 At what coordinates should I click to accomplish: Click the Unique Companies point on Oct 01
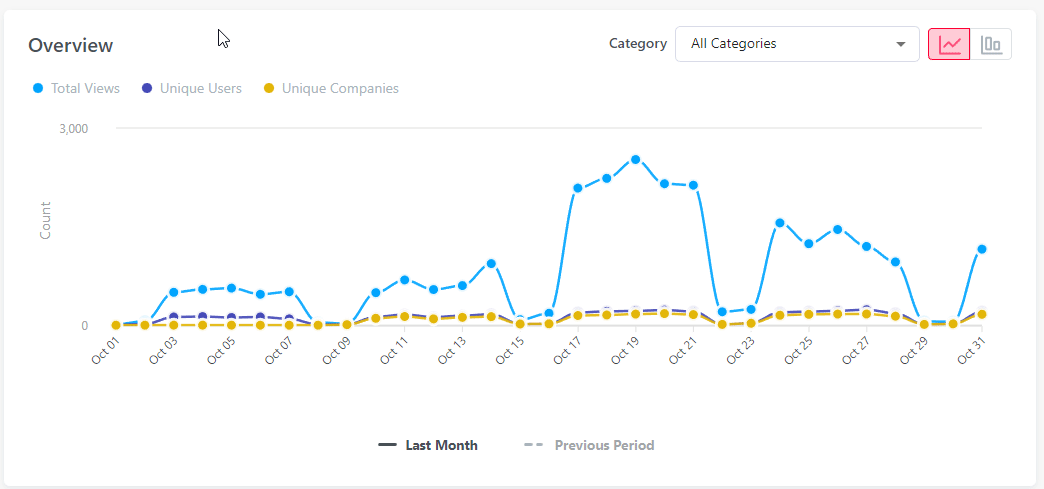click(x=116, y=325)
